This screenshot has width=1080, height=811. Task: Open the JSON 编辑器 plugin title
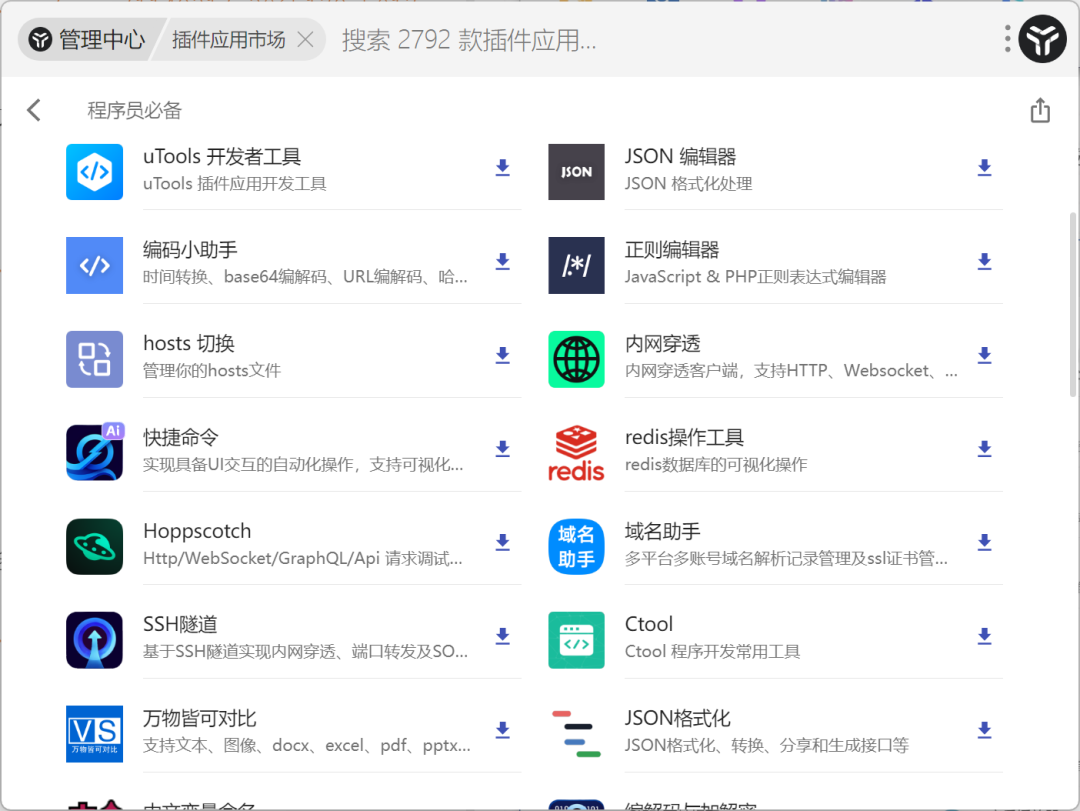(x=681, y=156)
